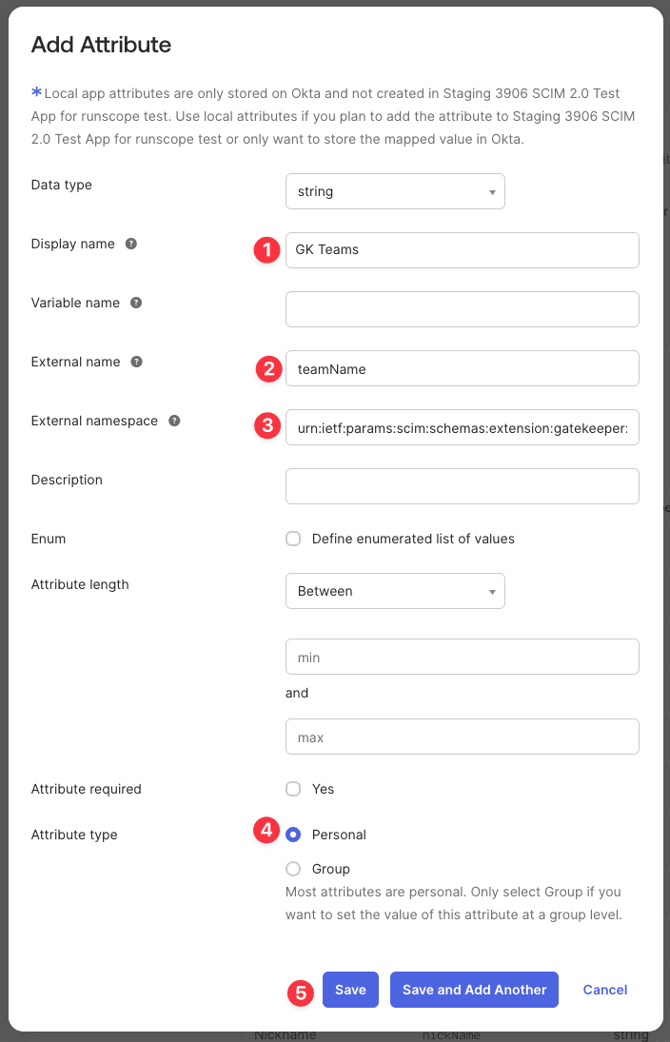670x1042 pixels.
Task: Cancel the Add Attribute dialog
Action: [605, 990]
